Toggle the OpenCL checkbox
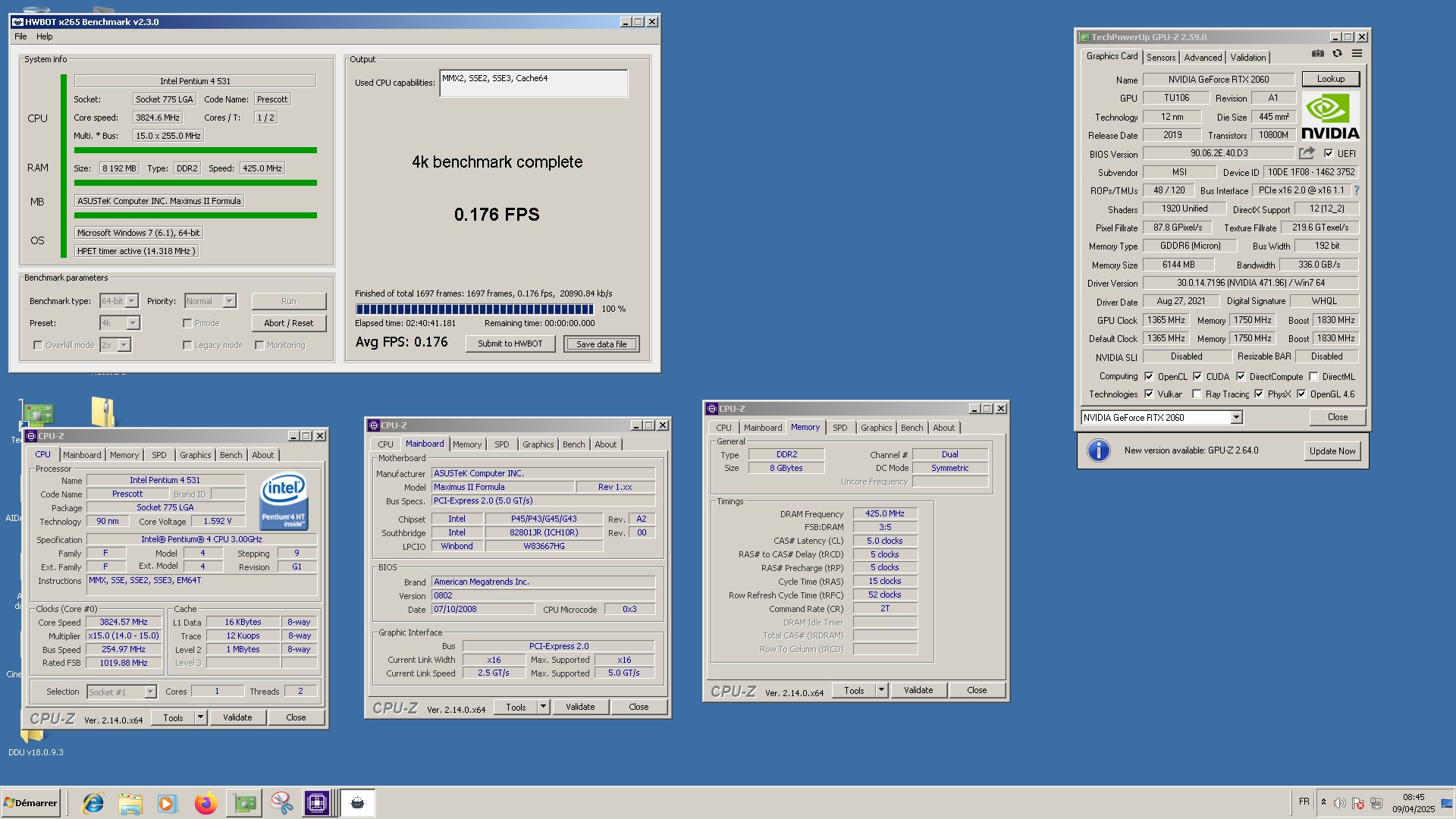The image size is (1456, 819). coord(1149,376)
